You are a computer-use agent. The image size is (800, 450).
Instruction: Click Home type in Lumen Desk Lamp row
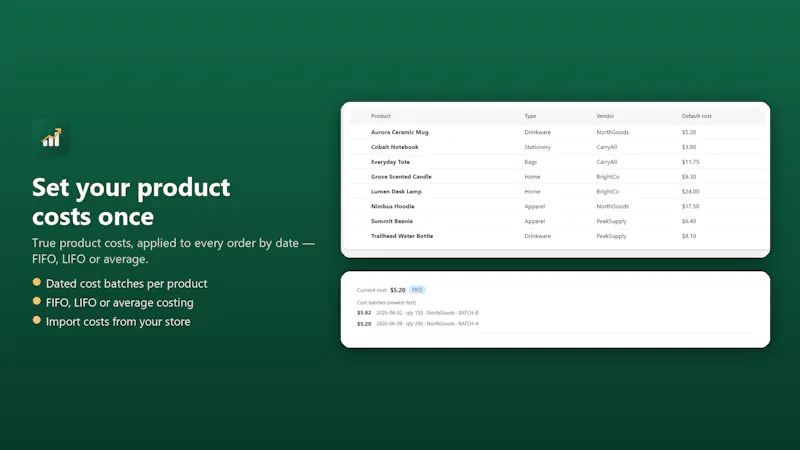pyautogui.click(x=532, y=191)
